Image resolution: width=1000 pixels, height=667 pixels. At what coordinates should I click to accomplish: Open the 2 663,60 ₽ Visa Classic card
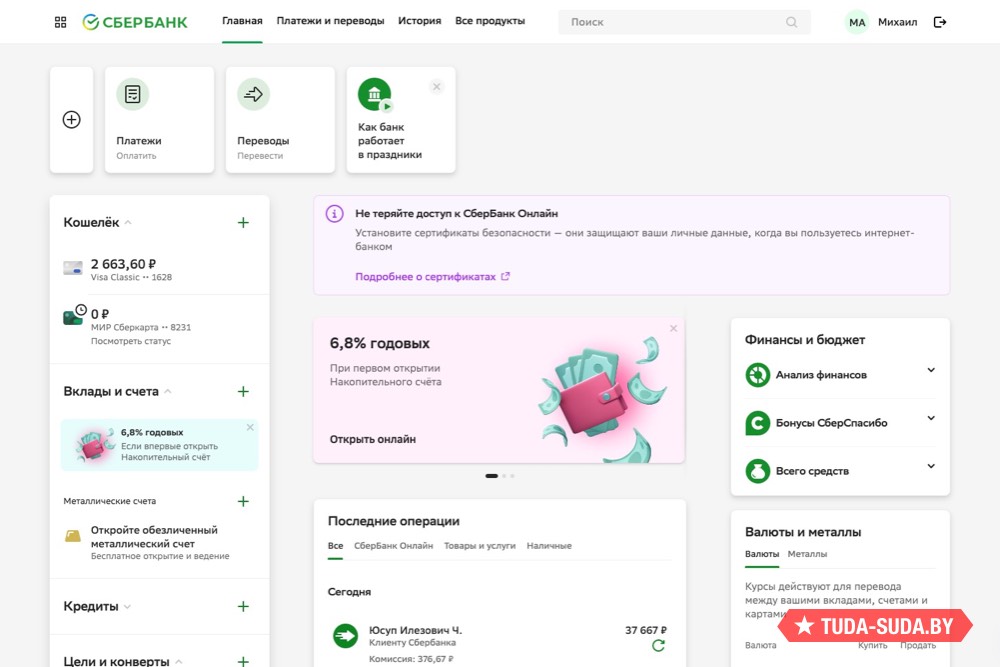(159, 269)
